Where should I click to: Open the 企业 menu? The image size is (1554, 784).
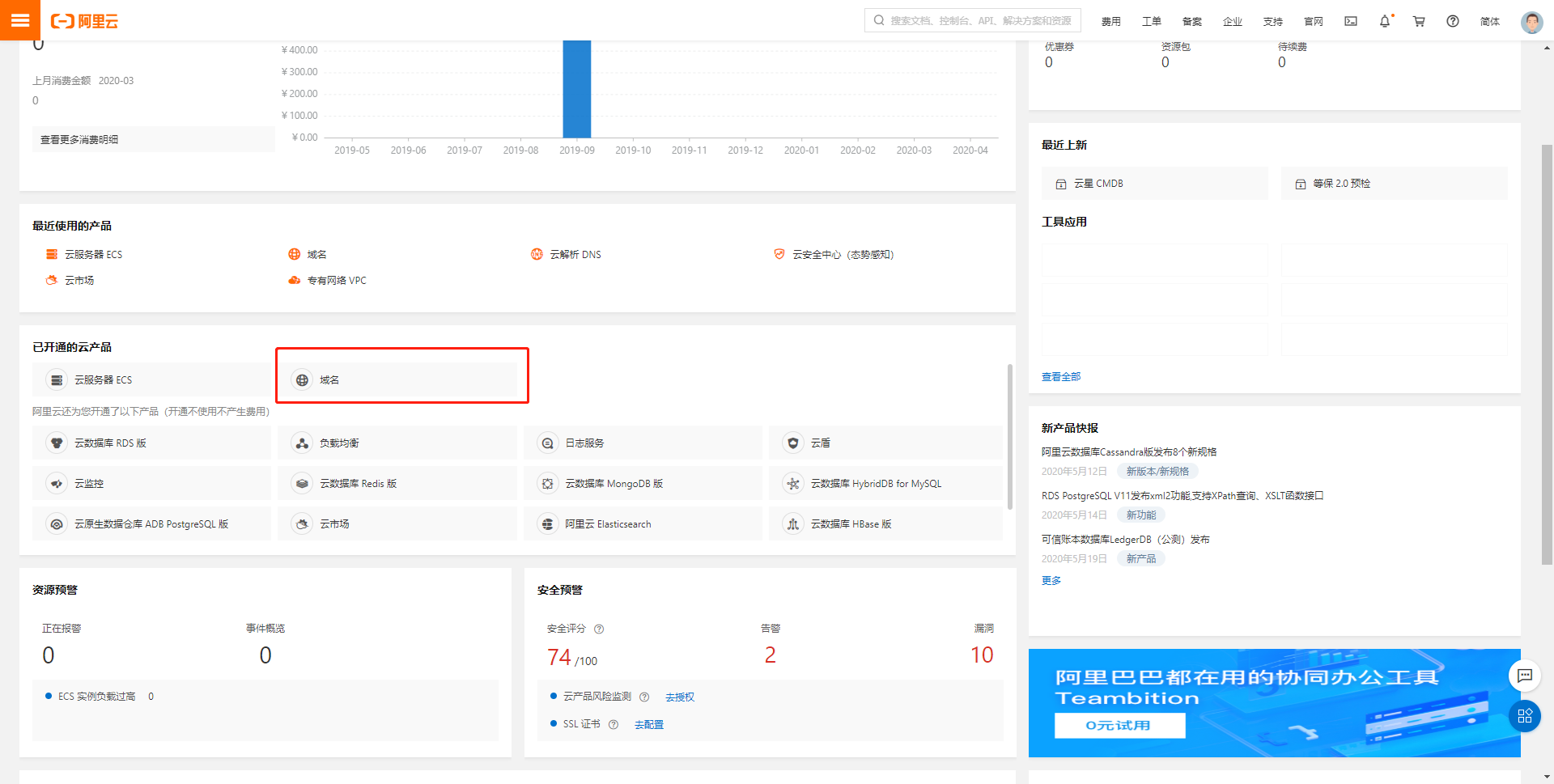click(x=1232, y=21)
